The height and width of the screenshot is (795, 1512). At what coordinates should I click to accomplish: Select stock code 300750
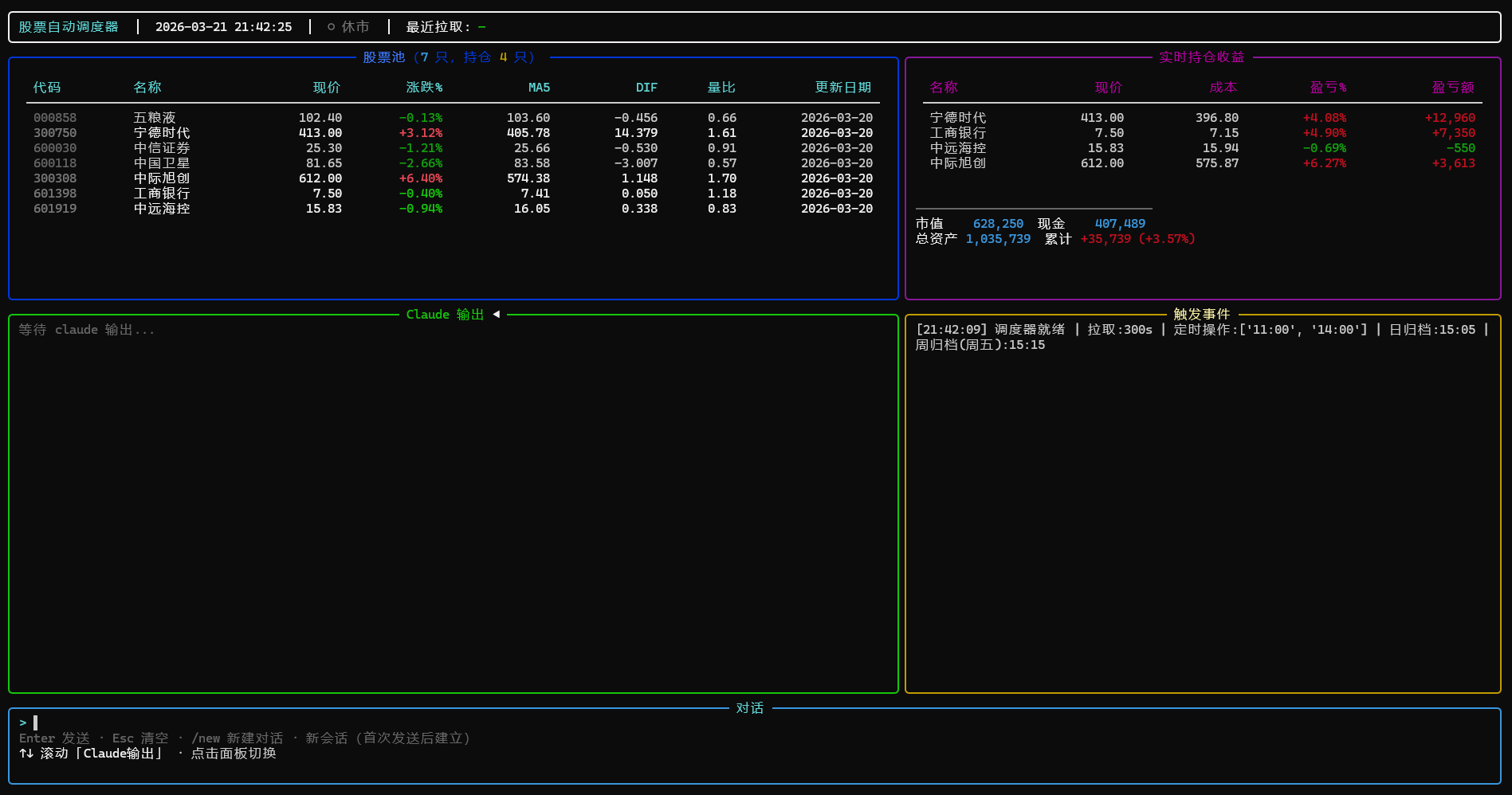55,133
